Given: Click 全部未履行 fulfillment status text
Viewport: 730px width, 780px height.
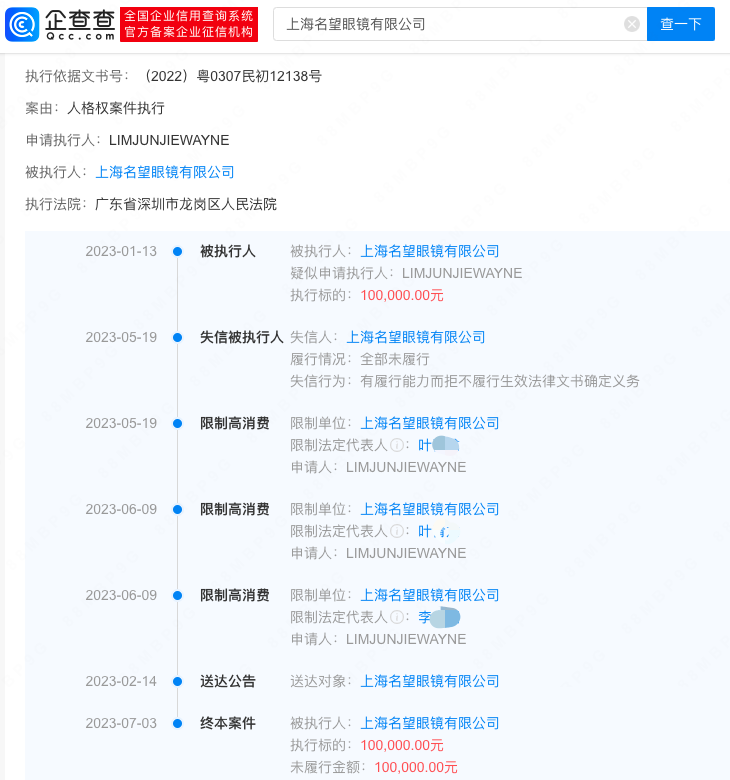Looking at the screenshot, I should [x=395, y=359].
